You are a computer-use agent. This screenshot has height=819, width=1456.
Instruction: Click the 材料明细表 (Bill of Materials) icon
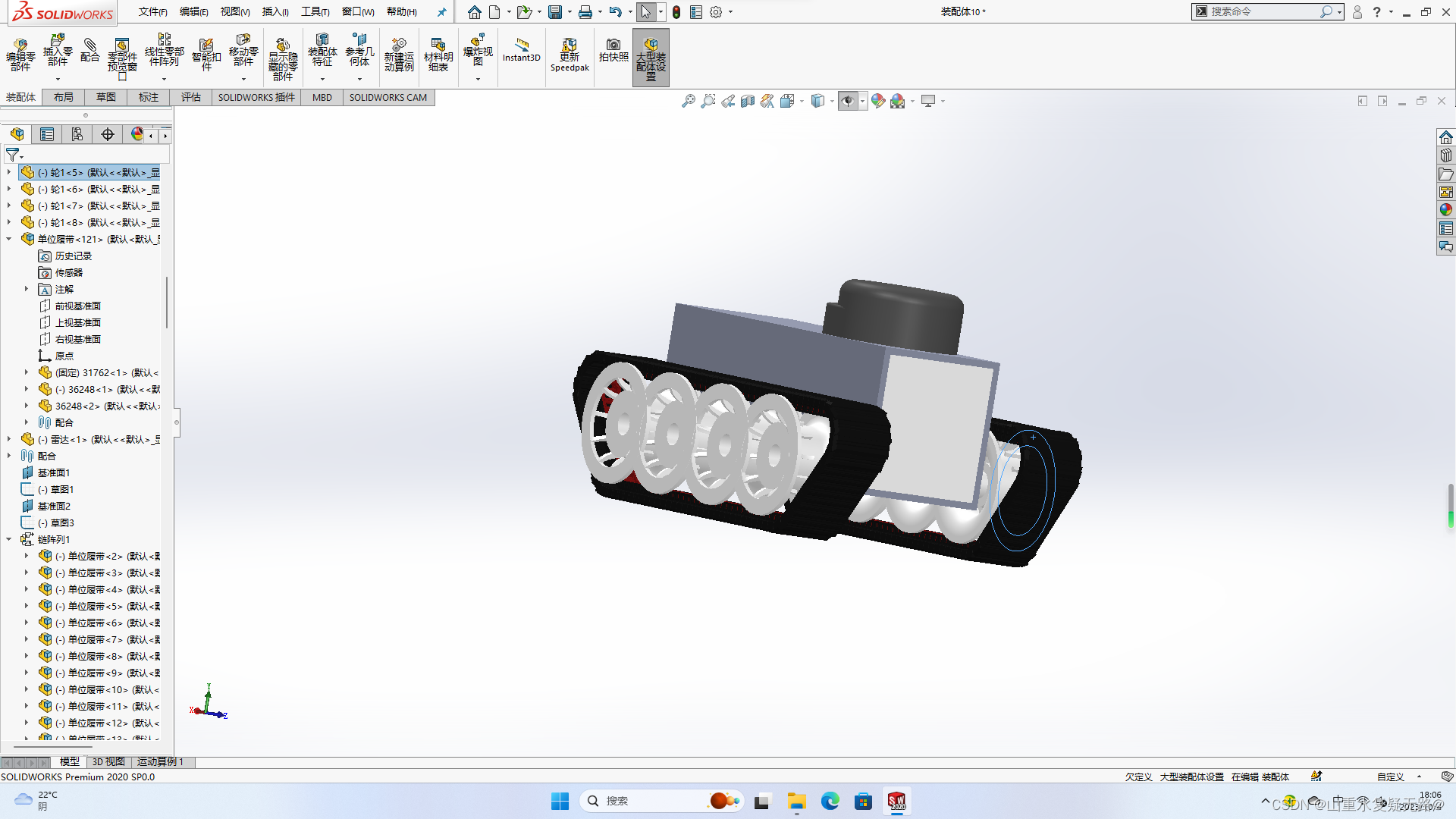(x=439, y=53)
